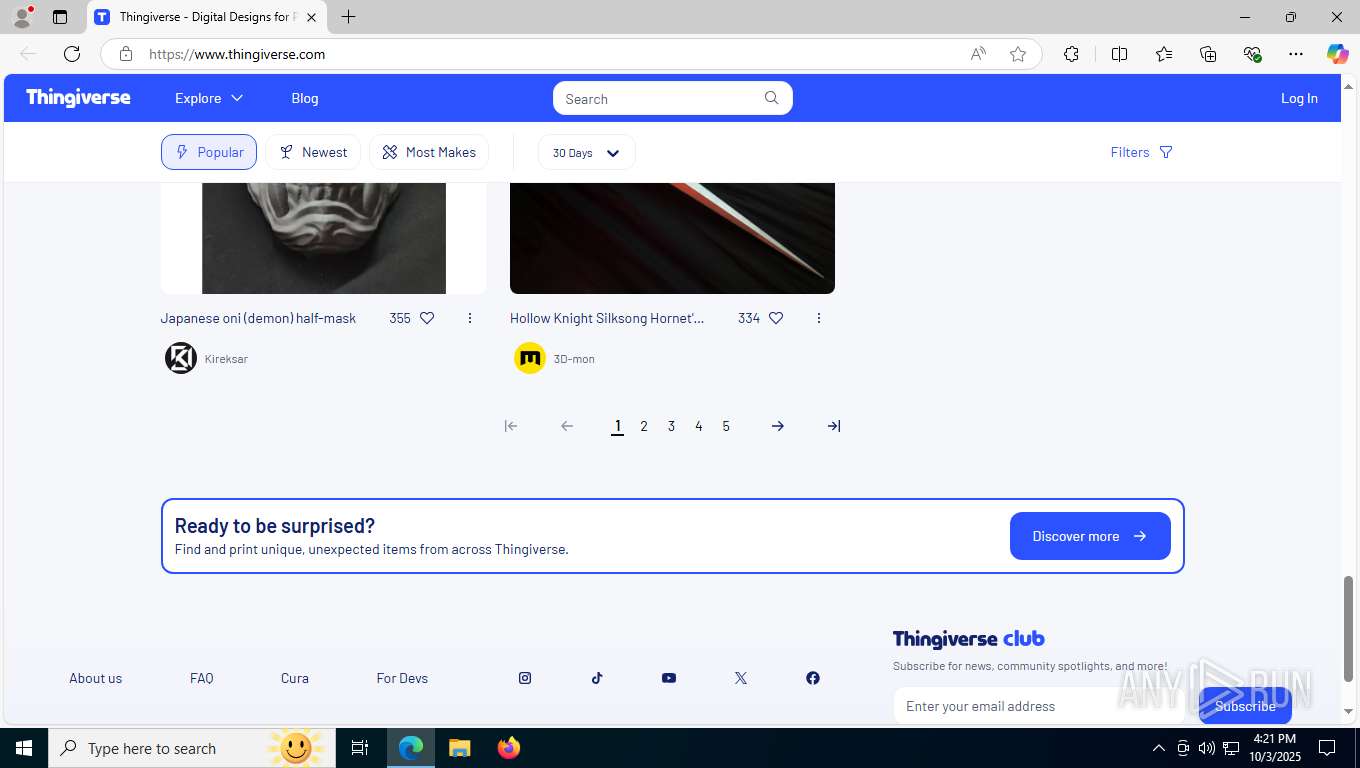Viewport: 1360px width, 768px height.
Task: Click the page vertical scrollbar thumb
Action: click(x=1348, y=629)
